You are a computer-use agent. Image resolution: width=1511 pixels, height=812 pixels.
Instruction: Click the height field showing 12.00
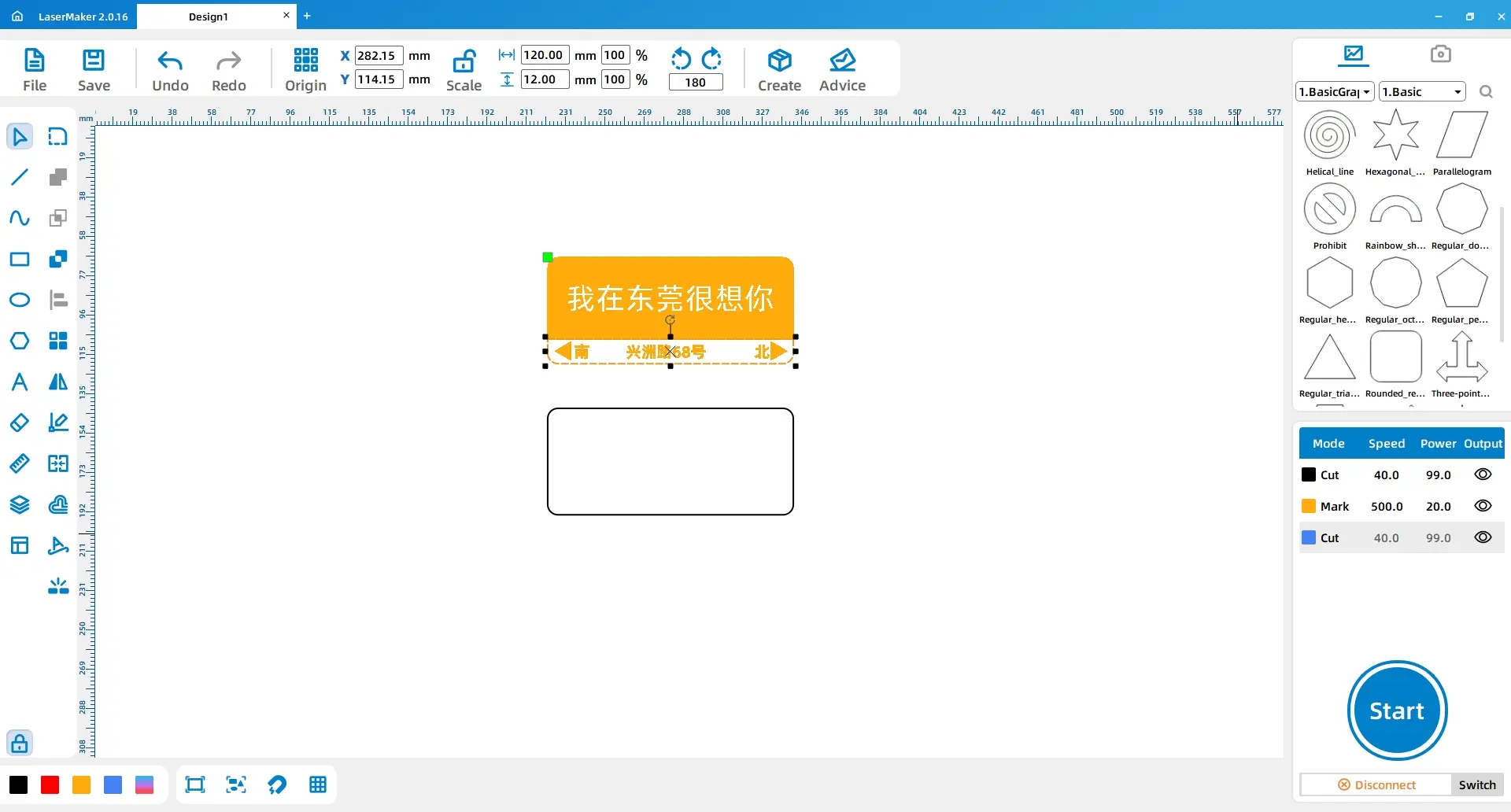(x=545, y=79)
